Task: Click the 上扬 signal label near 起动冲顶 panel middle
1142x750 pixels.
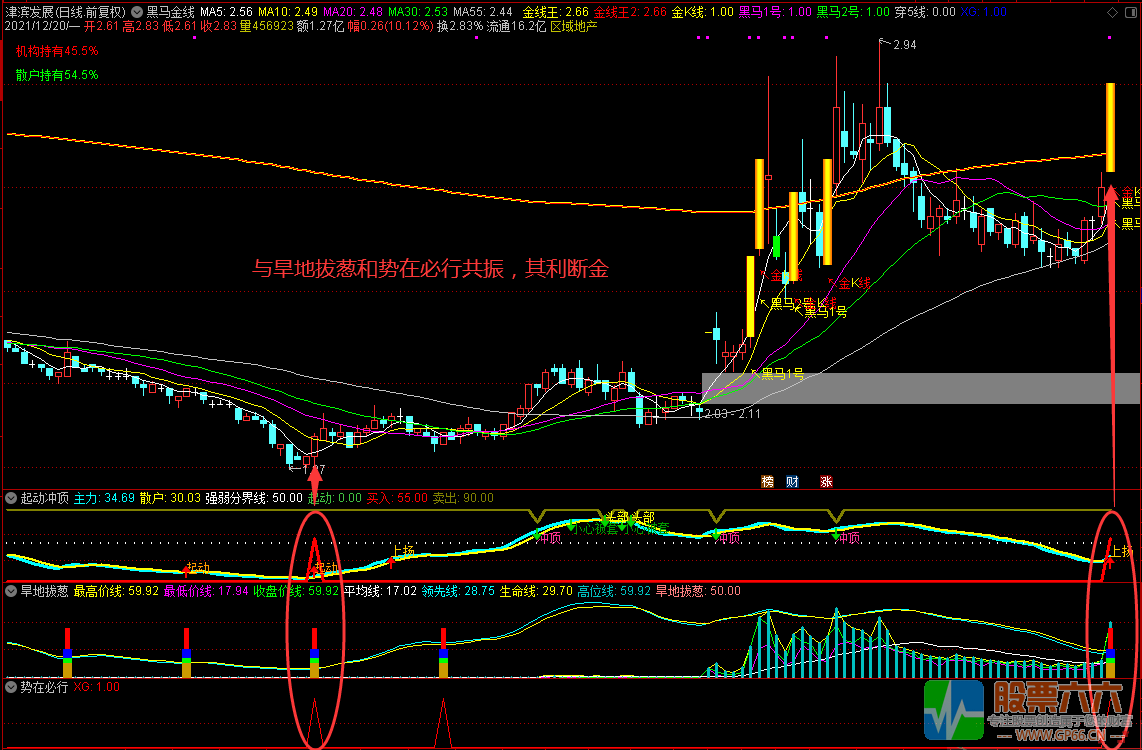Action: (403, 550)
